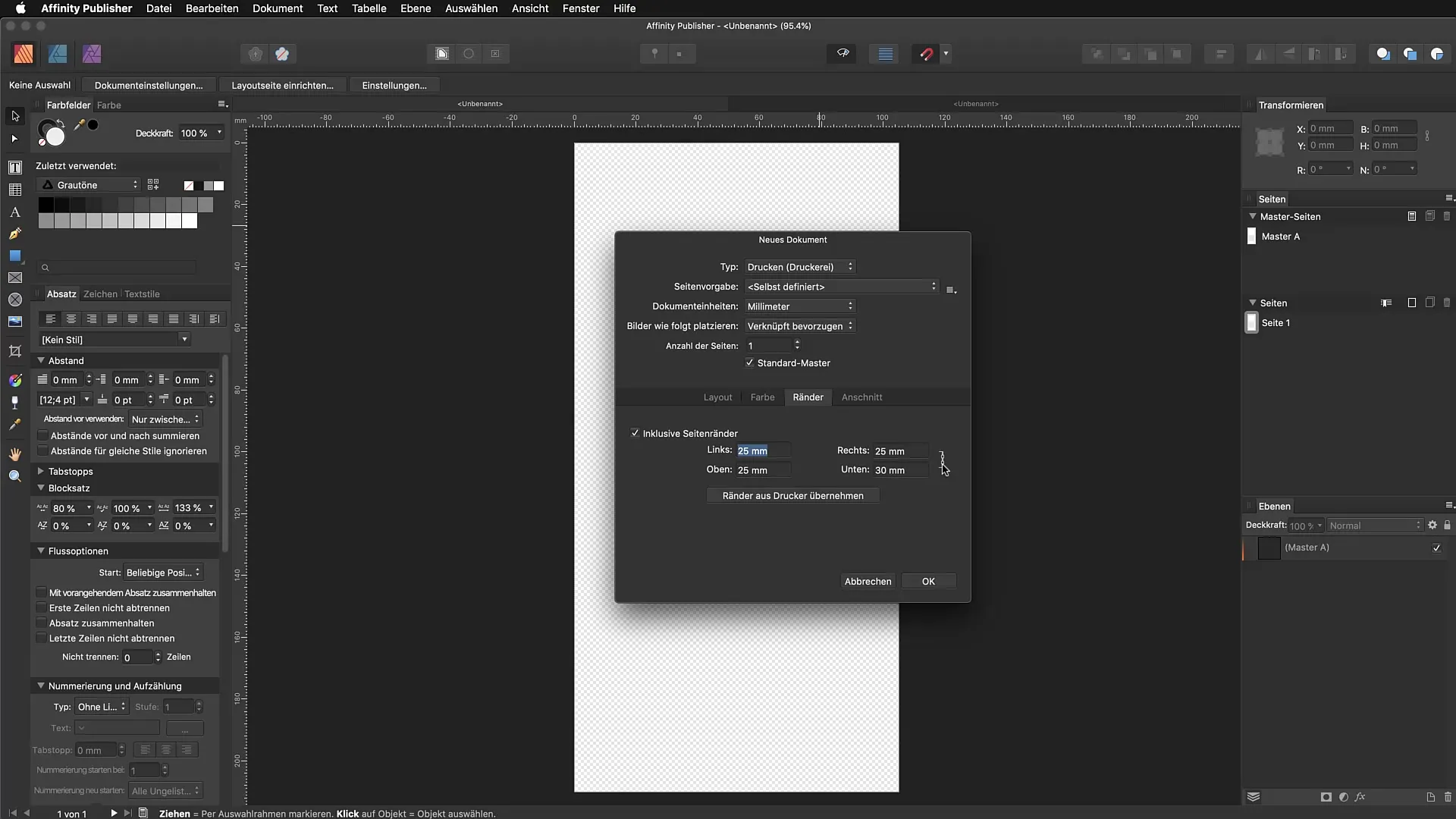Lock the layer with padlock icon
Viewport: 1456px width, 819px height.
1448,526
